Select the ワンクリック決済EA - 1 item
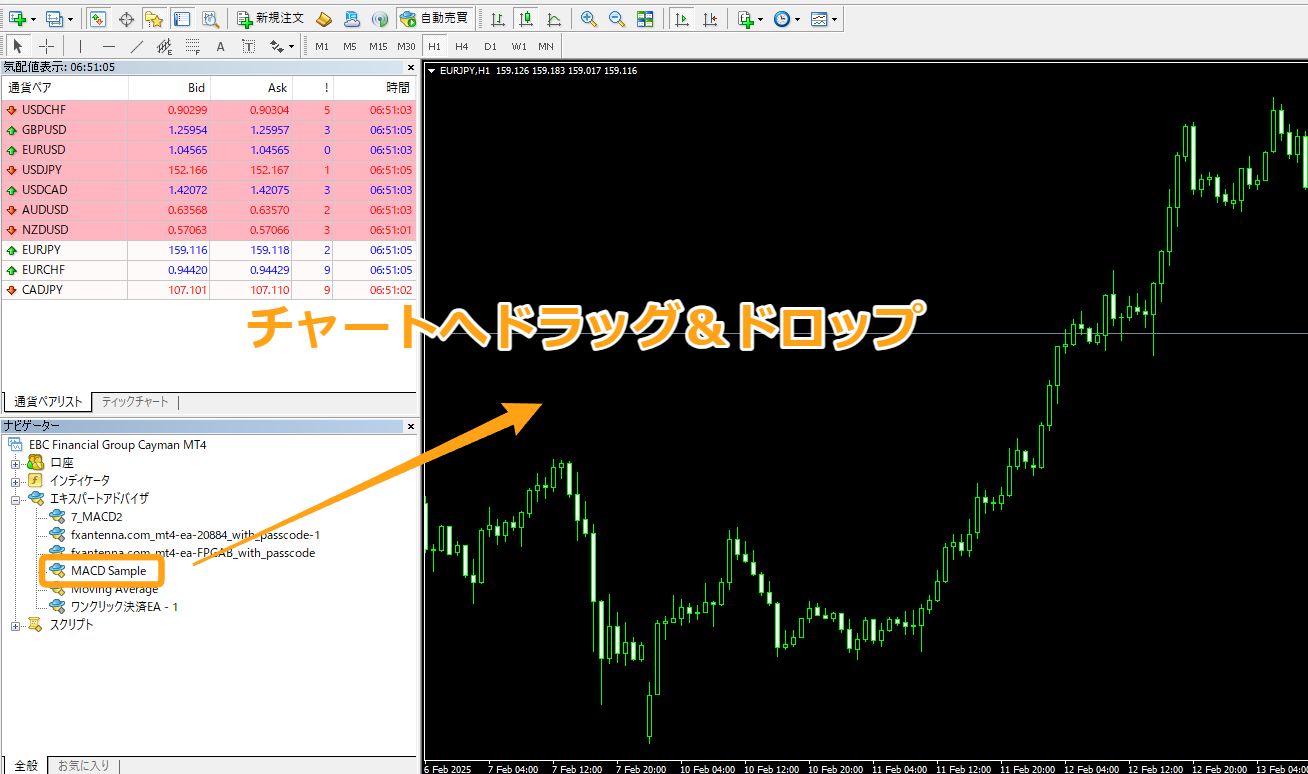The height and width of the screenshot is (774, 1308). [124, 607]
